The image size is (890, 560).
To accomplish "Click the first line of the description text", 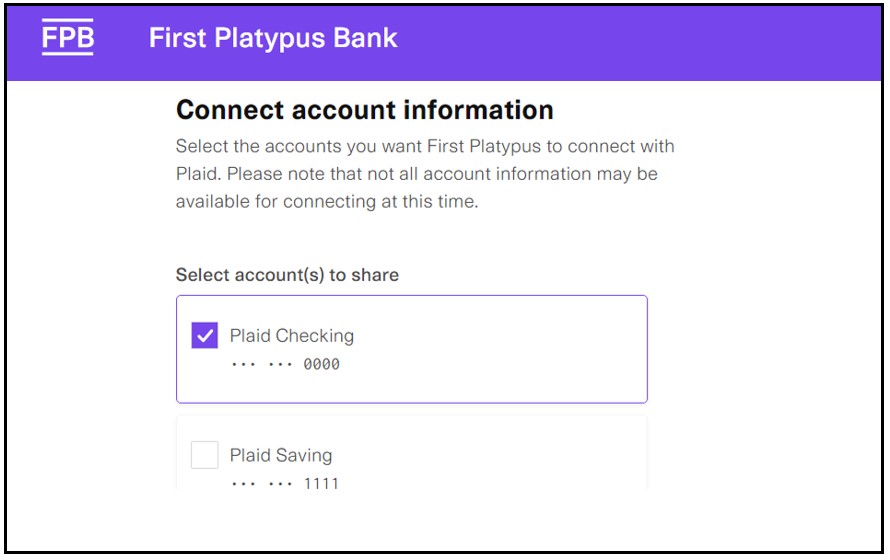I will pyautogui.click(x=425, y=146).
